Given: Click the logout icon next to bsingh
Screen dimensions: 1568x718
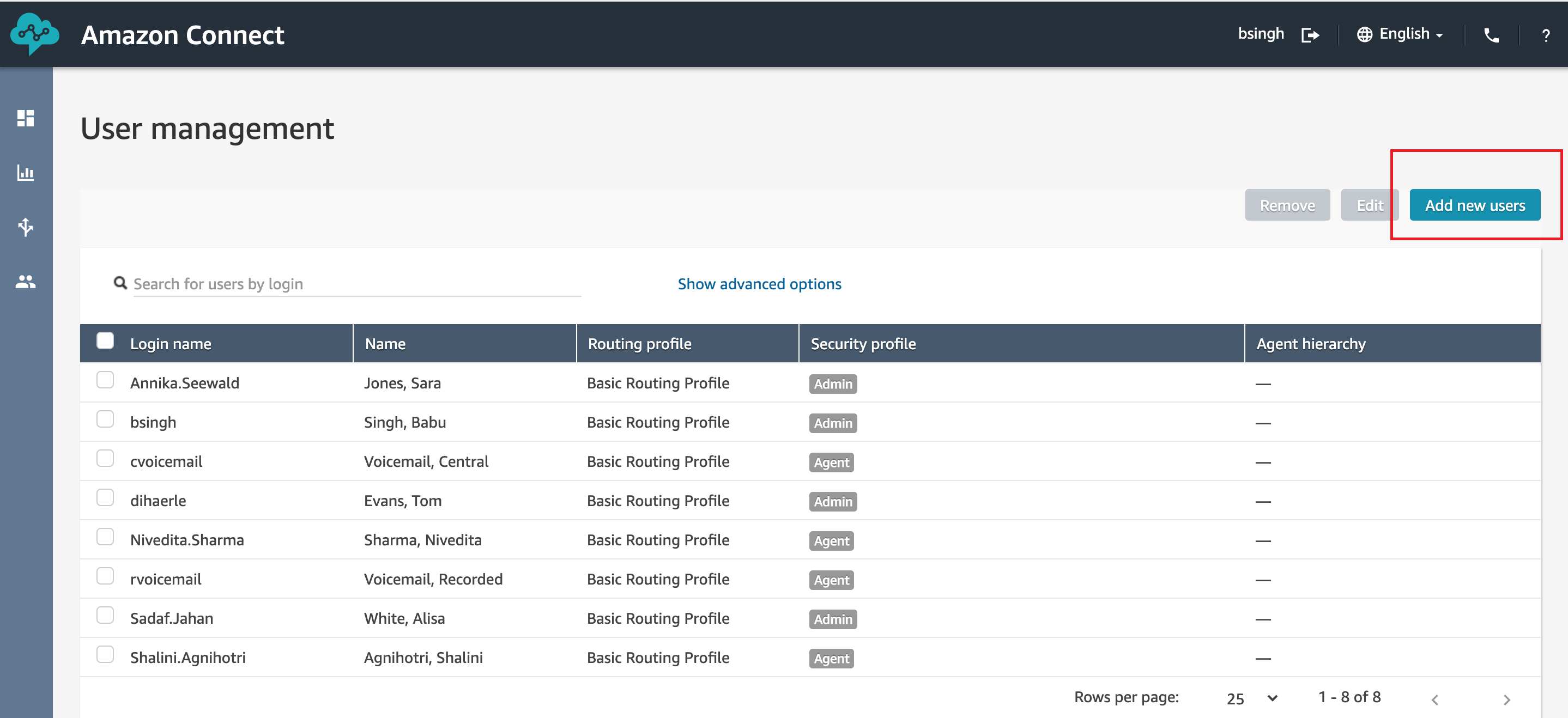Looking at the screenshot, I should [1310, 35].
